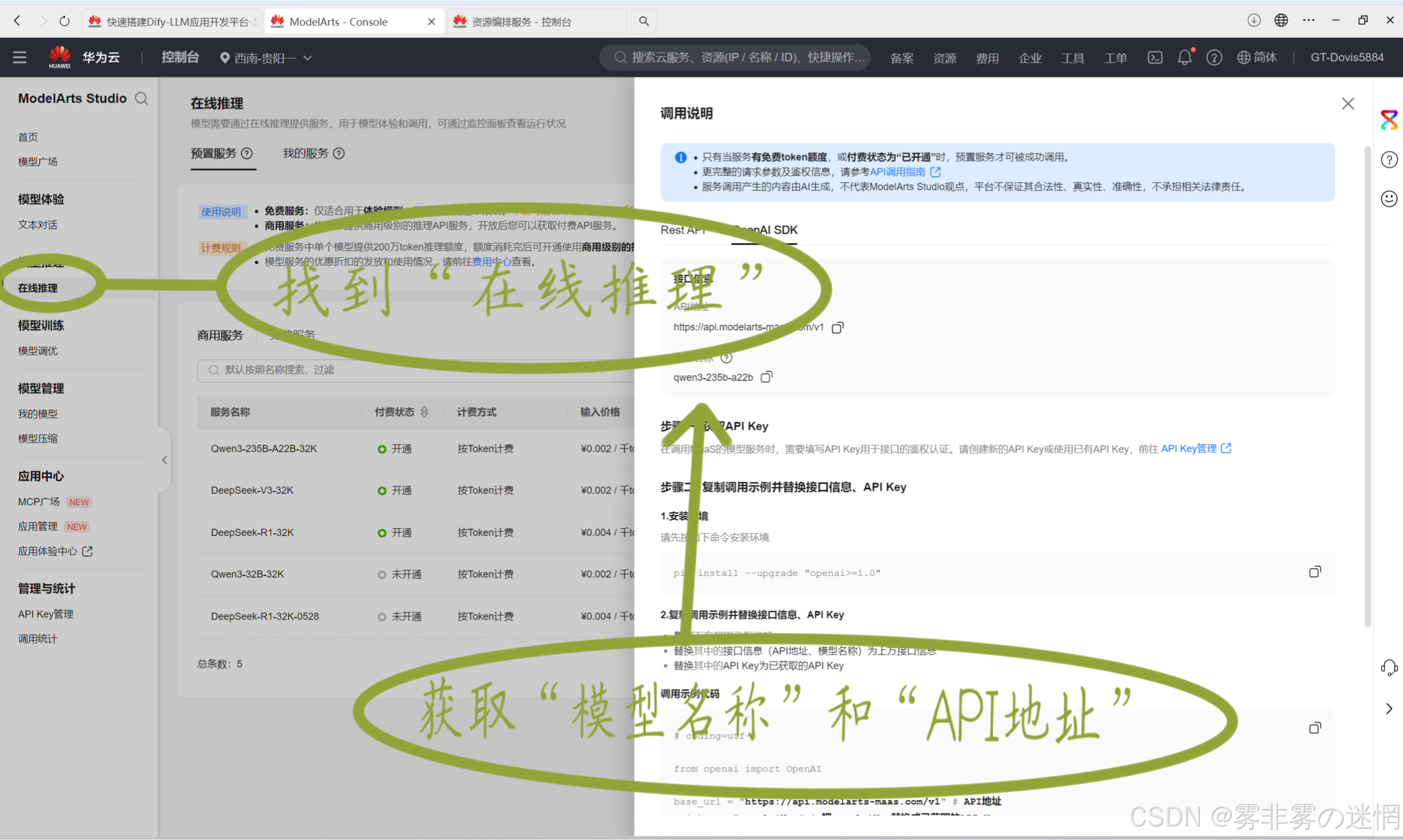Open browser globe icon
Viewport: 1403px width, 840px height.
click(x=1281, y=20)
